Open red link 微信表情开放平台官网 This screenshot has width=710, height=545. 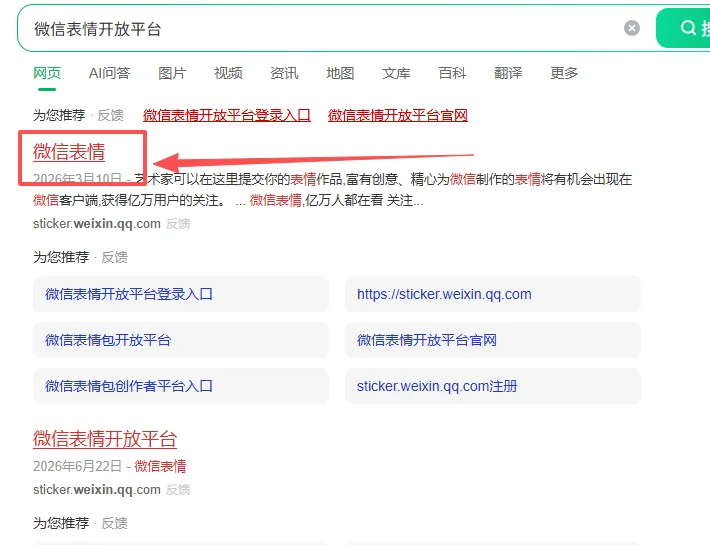398,115
